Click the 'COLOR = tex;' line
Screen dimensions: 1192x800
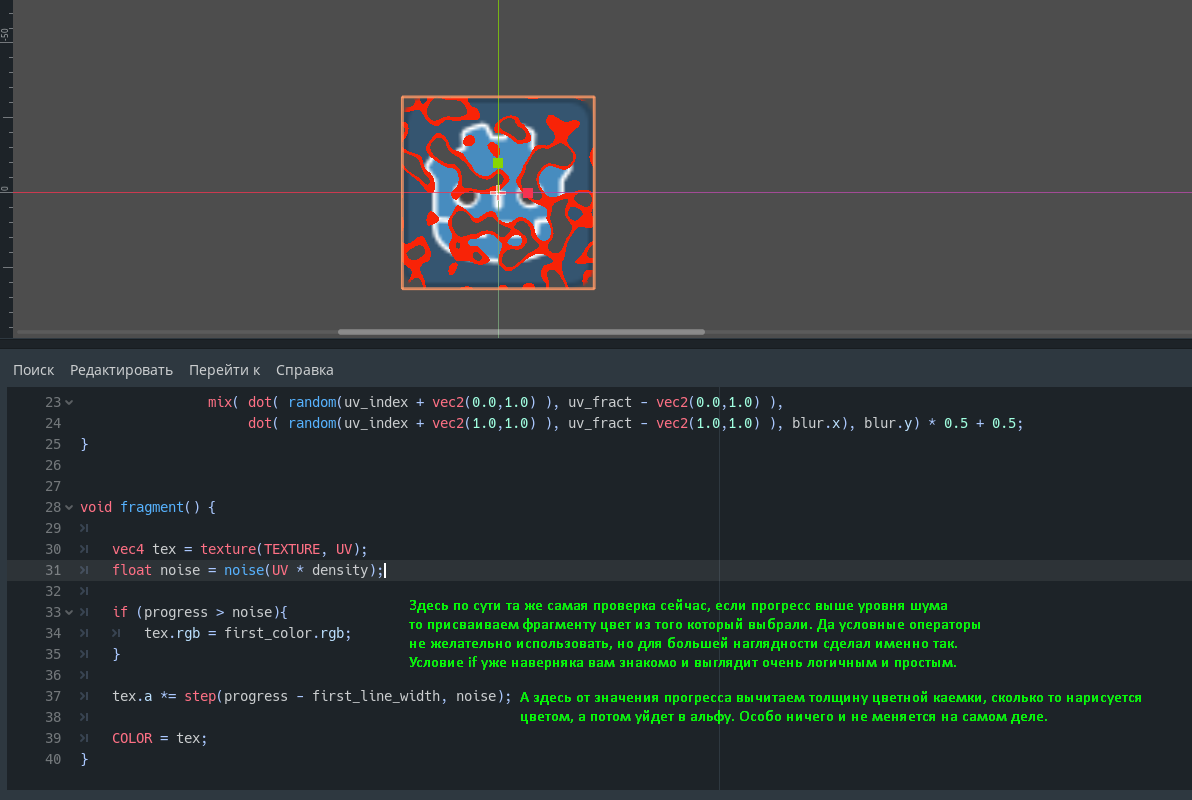[160, 738]
